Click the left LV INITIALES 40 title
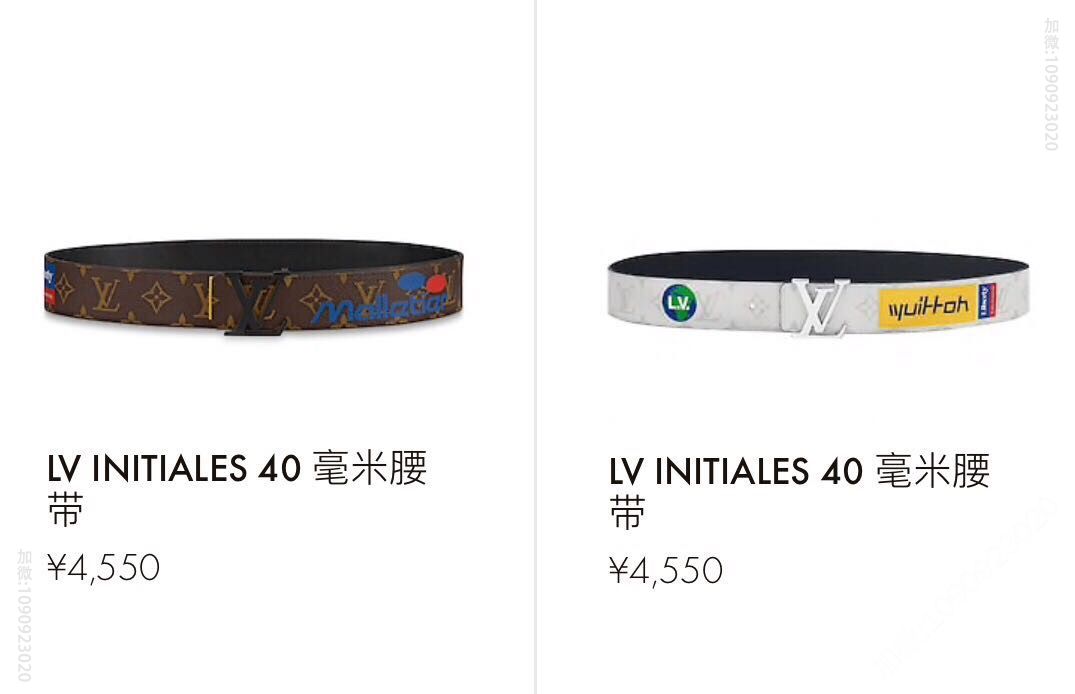This screenshot has width=1075, height=694. tap(237, 488)
